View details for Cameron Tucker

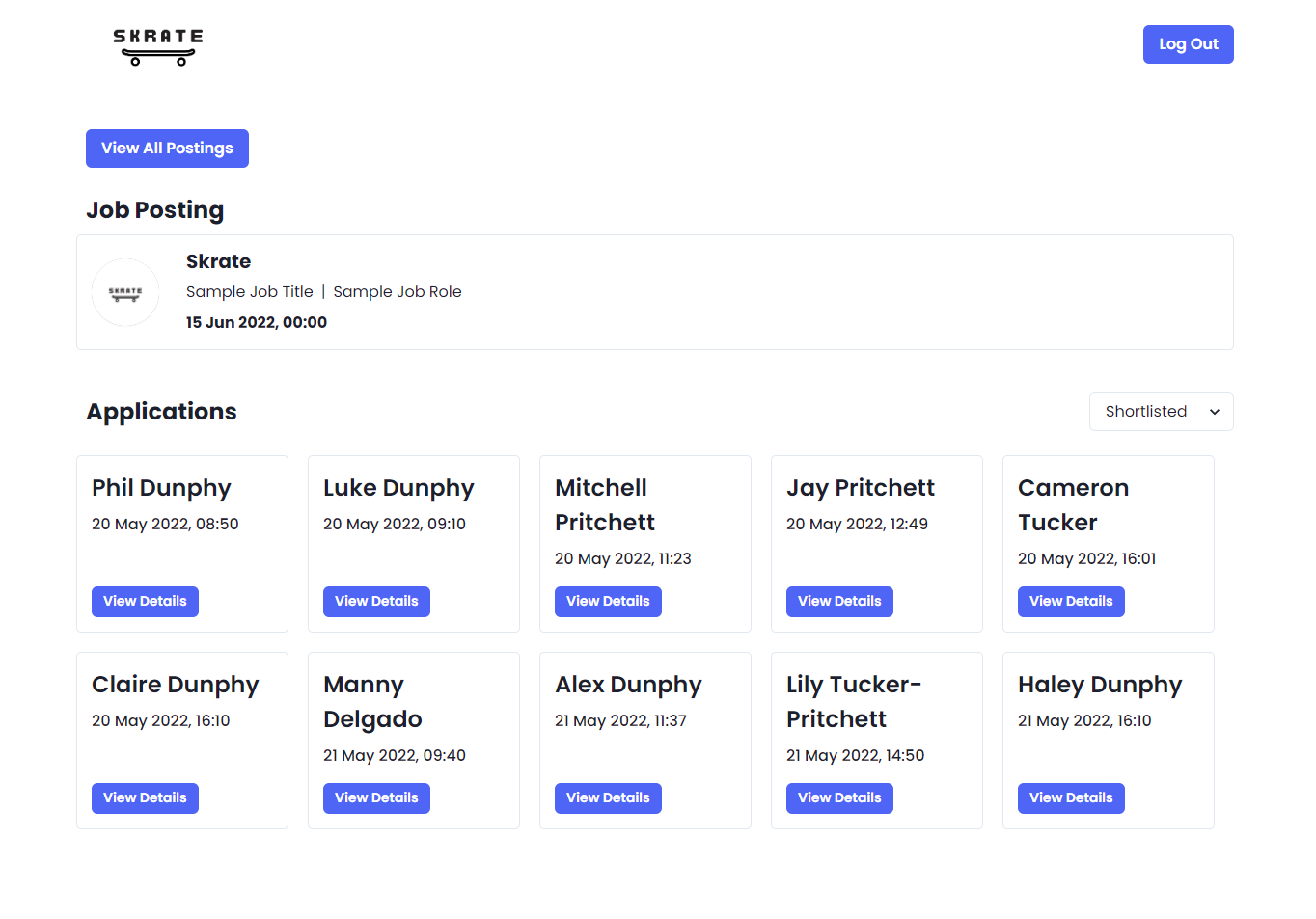[1071, 602]
